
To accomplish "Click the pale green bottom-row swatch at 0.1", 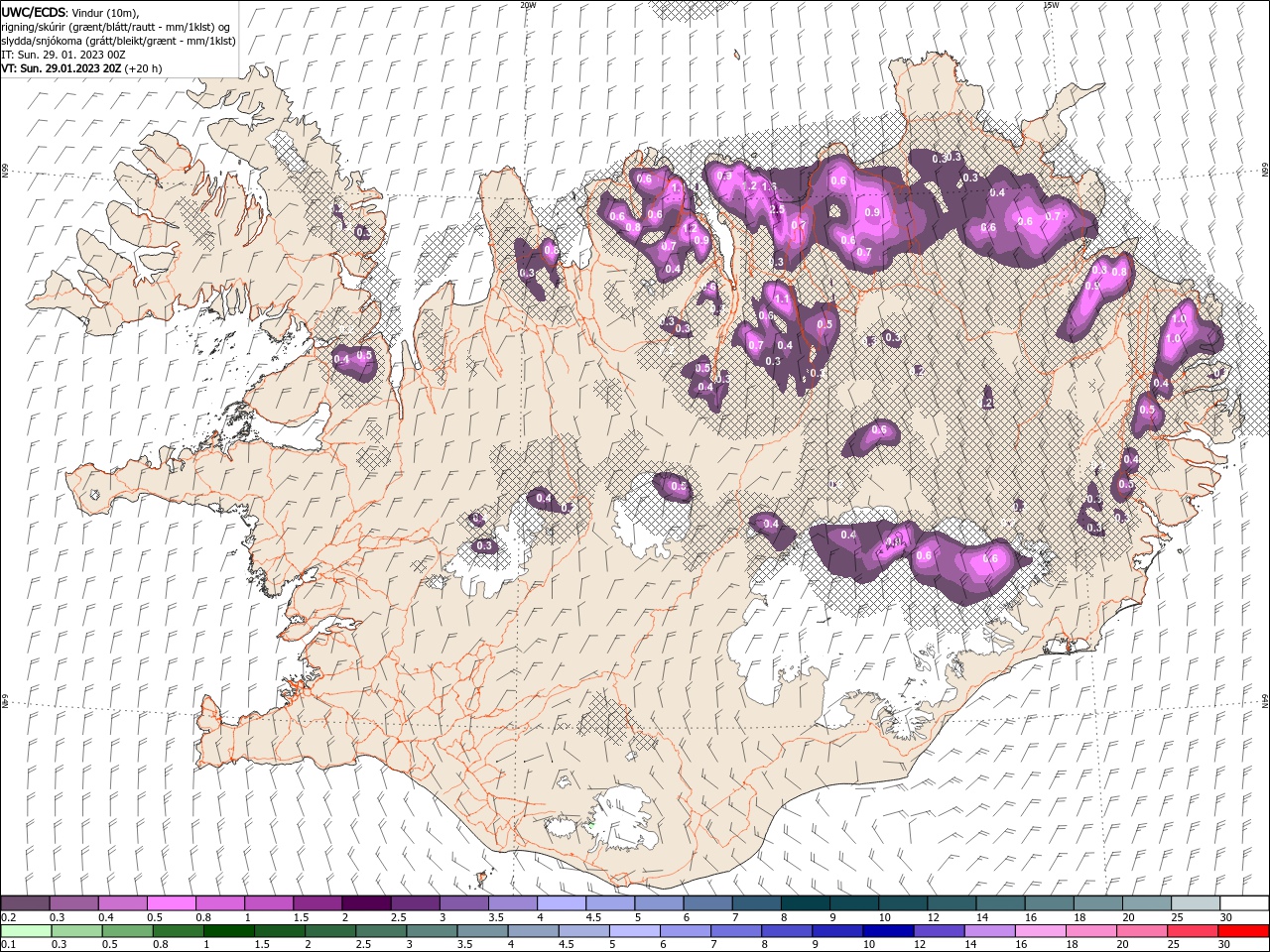I will point(27,931).
